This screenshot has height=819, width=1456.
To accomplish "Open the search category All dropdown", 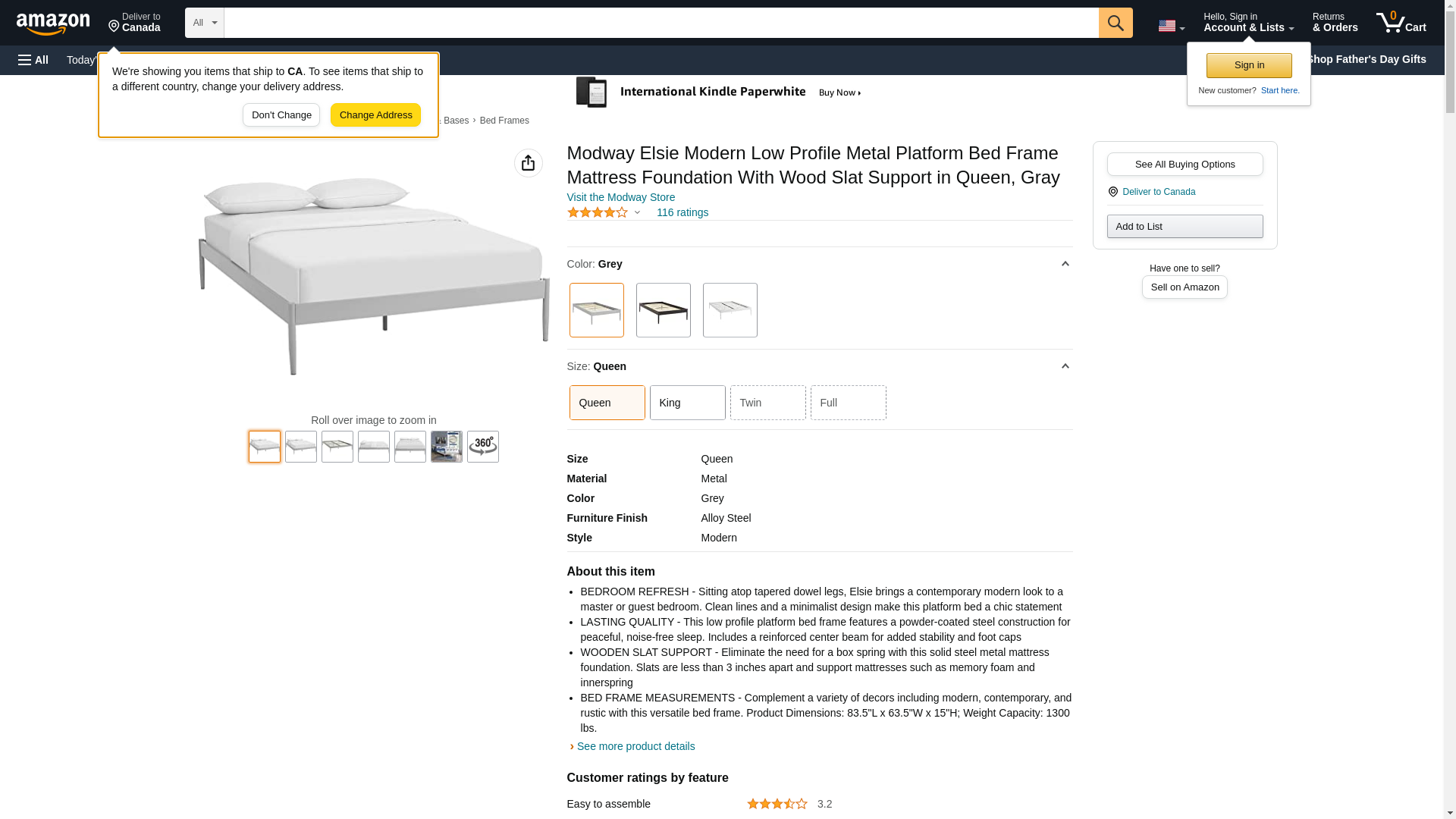I will (204, 23).
